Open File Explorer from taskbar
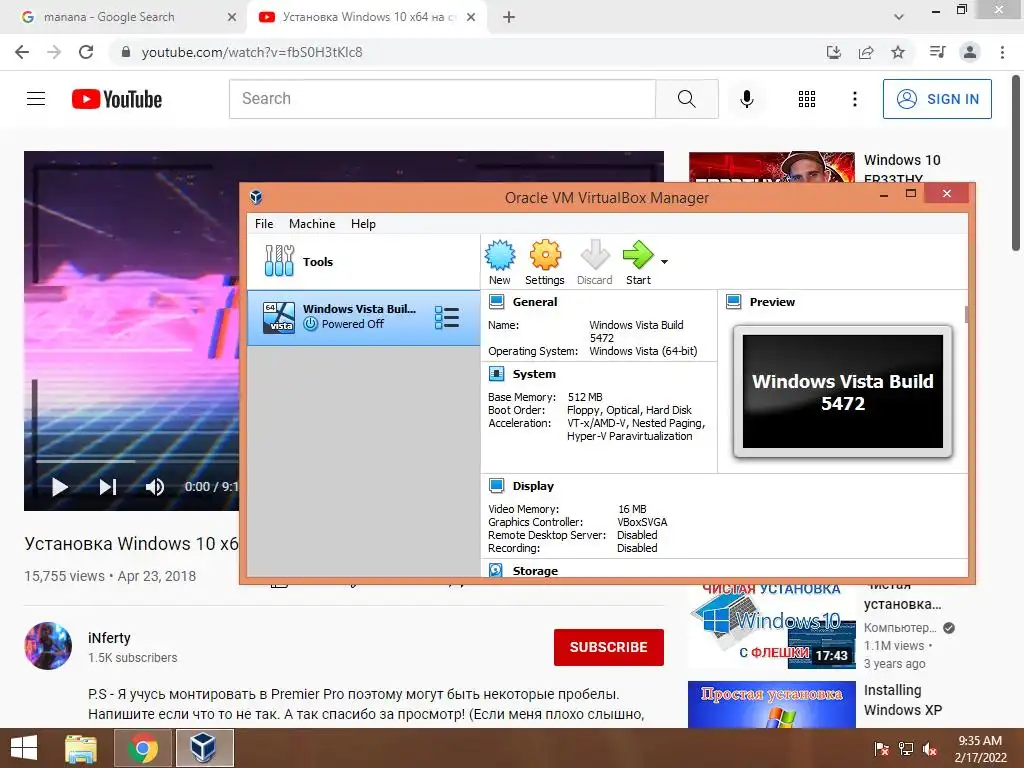Screen dimensions: 1024x768 pyautogui.click(x=81, y=748)
